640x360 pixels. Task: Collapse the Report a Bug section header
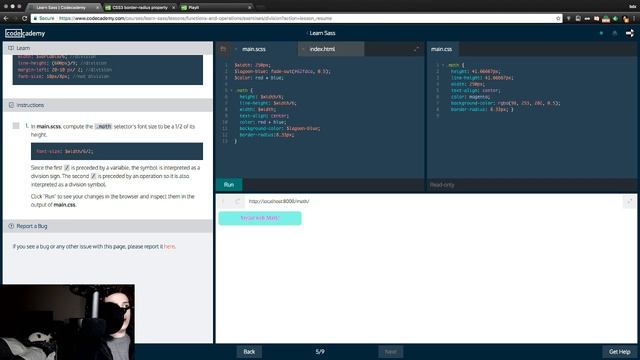[x=108, y=226]
